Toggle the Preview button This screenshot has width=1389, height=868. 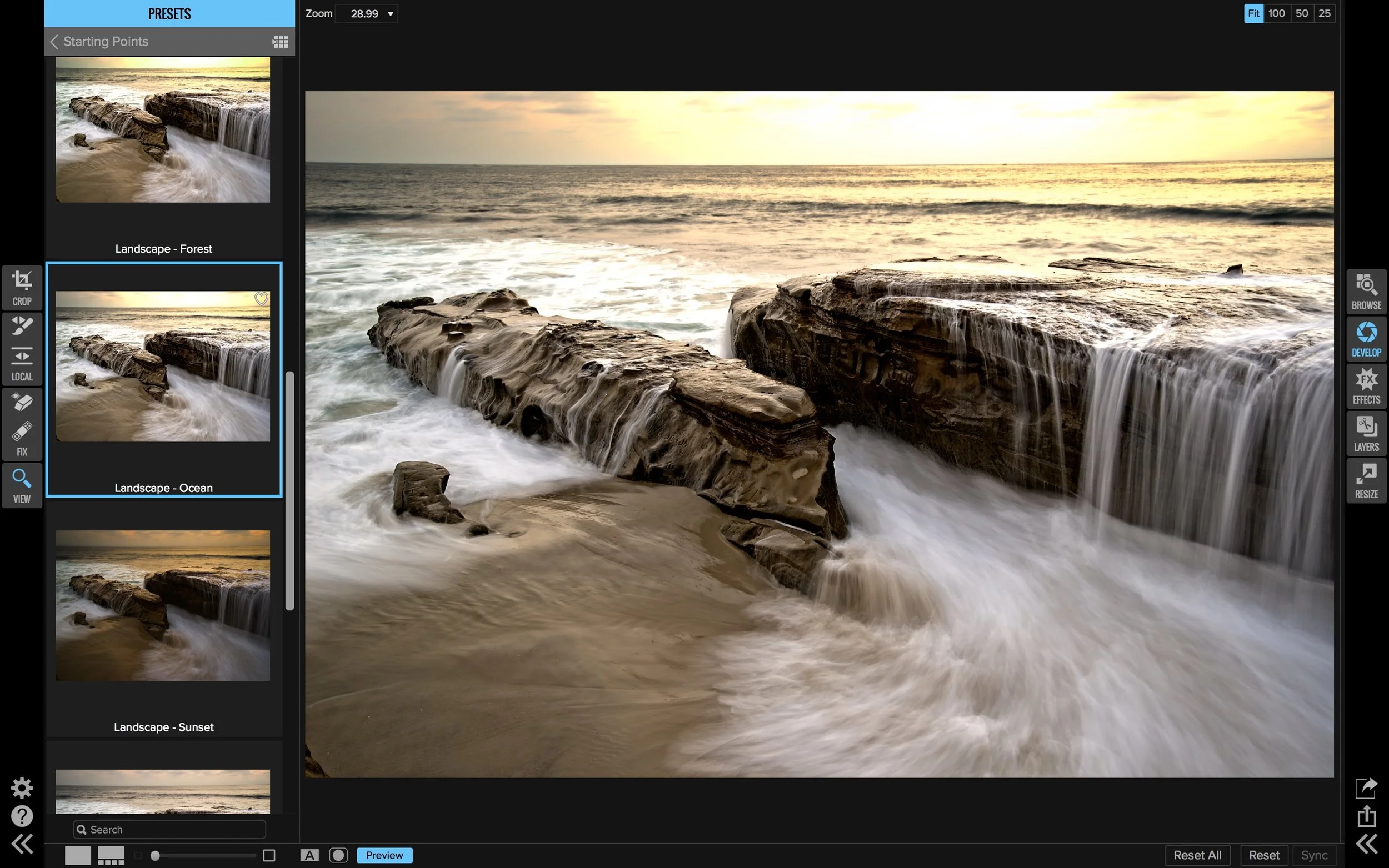click(384, 855)
